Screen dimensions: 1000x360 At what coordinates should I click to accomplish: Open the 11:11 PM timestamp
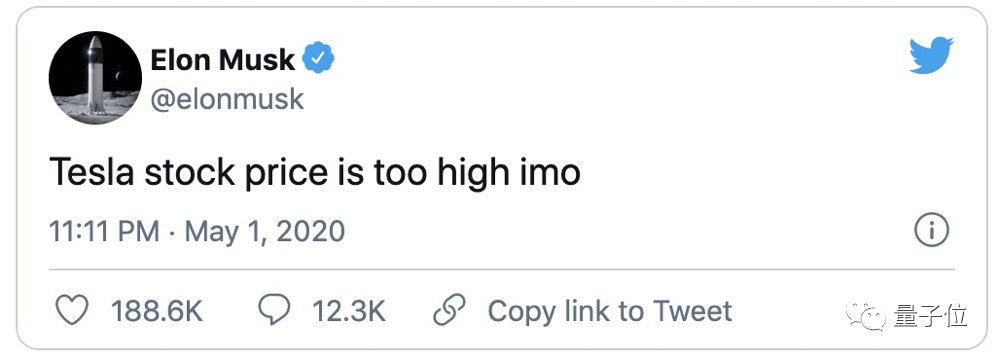(x=104, y=231)
